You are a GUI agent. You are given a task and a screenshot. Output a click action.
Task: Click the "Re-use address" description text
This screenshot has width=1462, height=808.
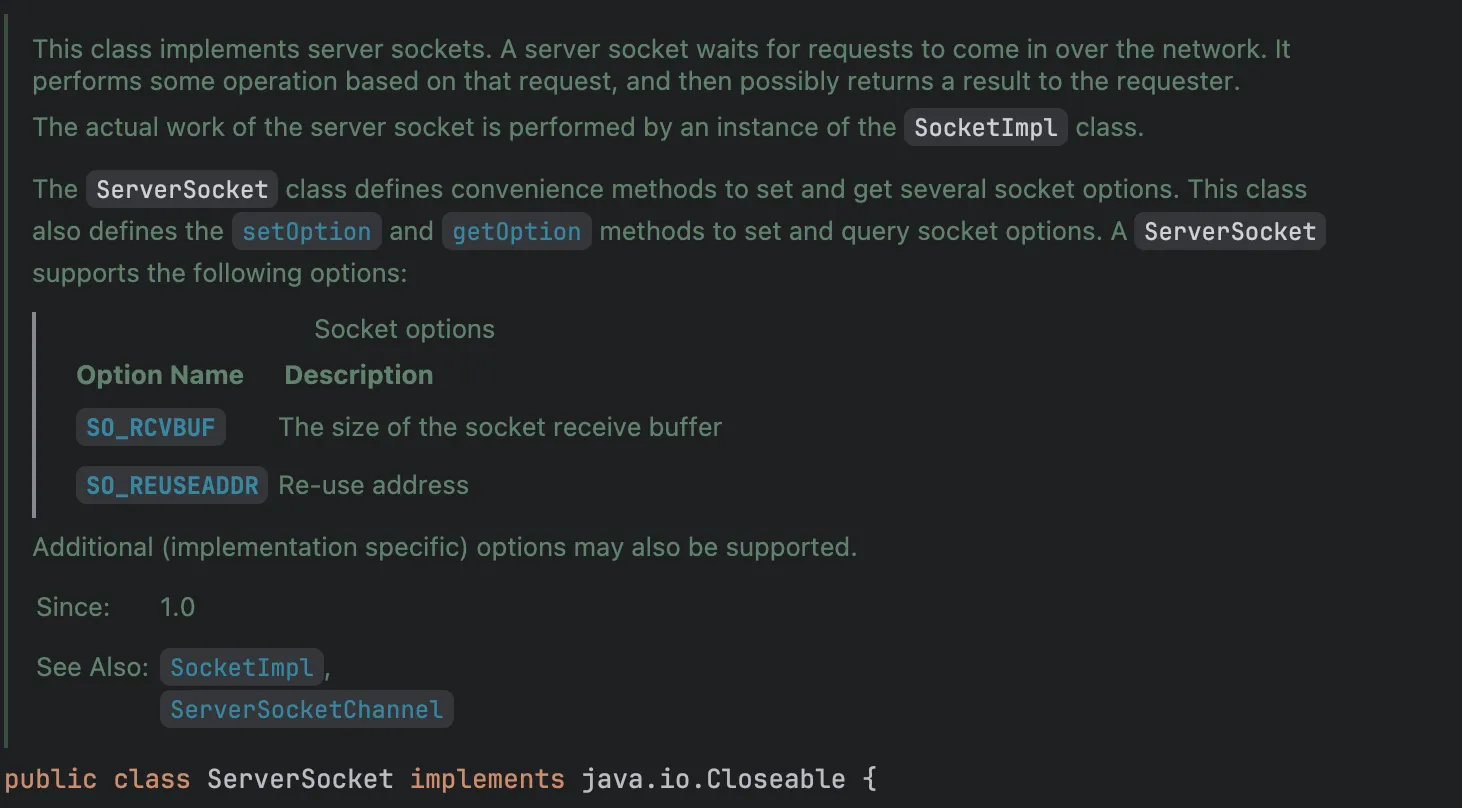tap(373, 486)
